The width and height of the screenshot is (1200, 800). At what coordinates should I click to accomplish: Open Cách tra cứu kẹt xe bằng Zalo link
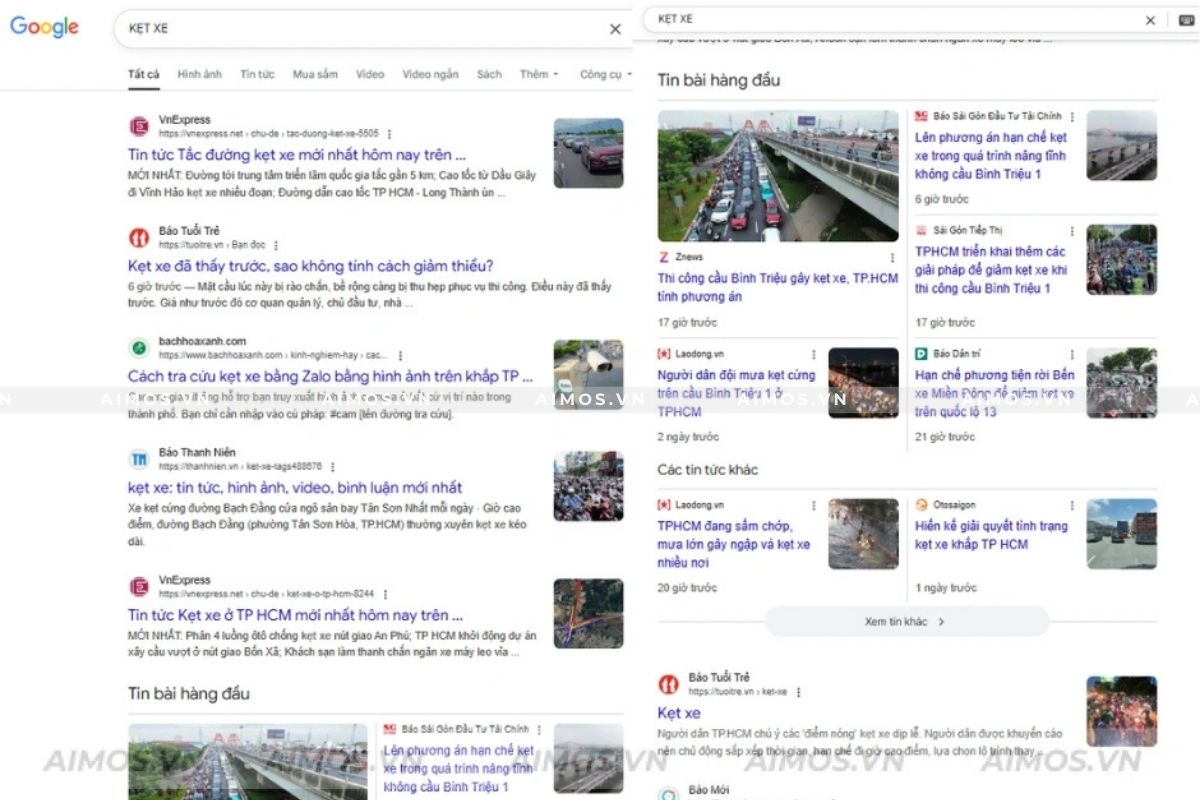(x=330, y=377)
